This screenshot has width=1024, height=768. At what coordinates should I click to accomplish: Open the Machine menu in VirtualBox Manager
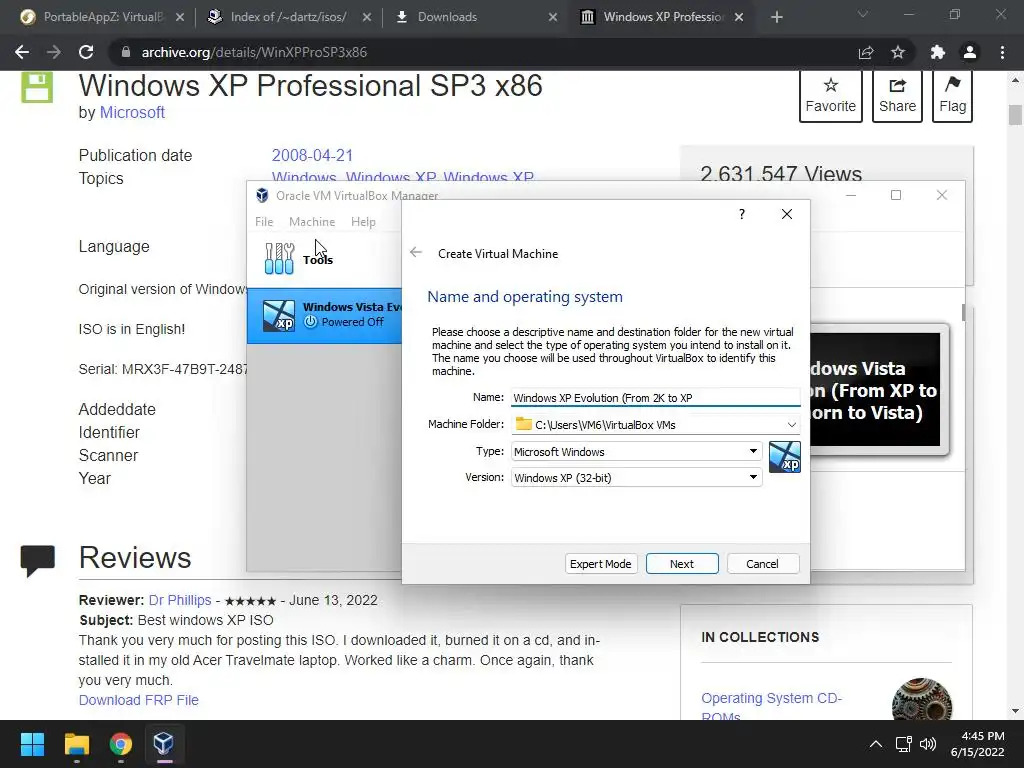[312, 222]
